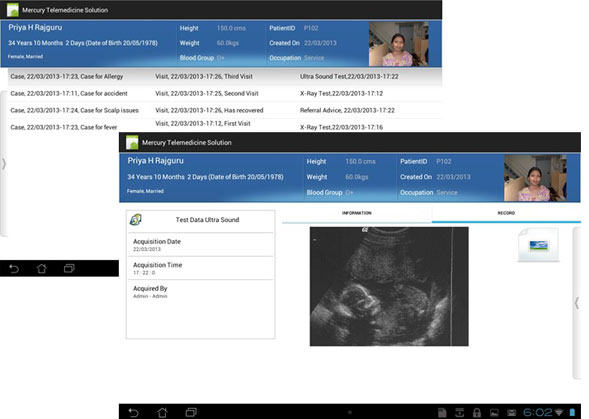
Task: Tap the ultrasound scan image
Action: pos(389,286)
